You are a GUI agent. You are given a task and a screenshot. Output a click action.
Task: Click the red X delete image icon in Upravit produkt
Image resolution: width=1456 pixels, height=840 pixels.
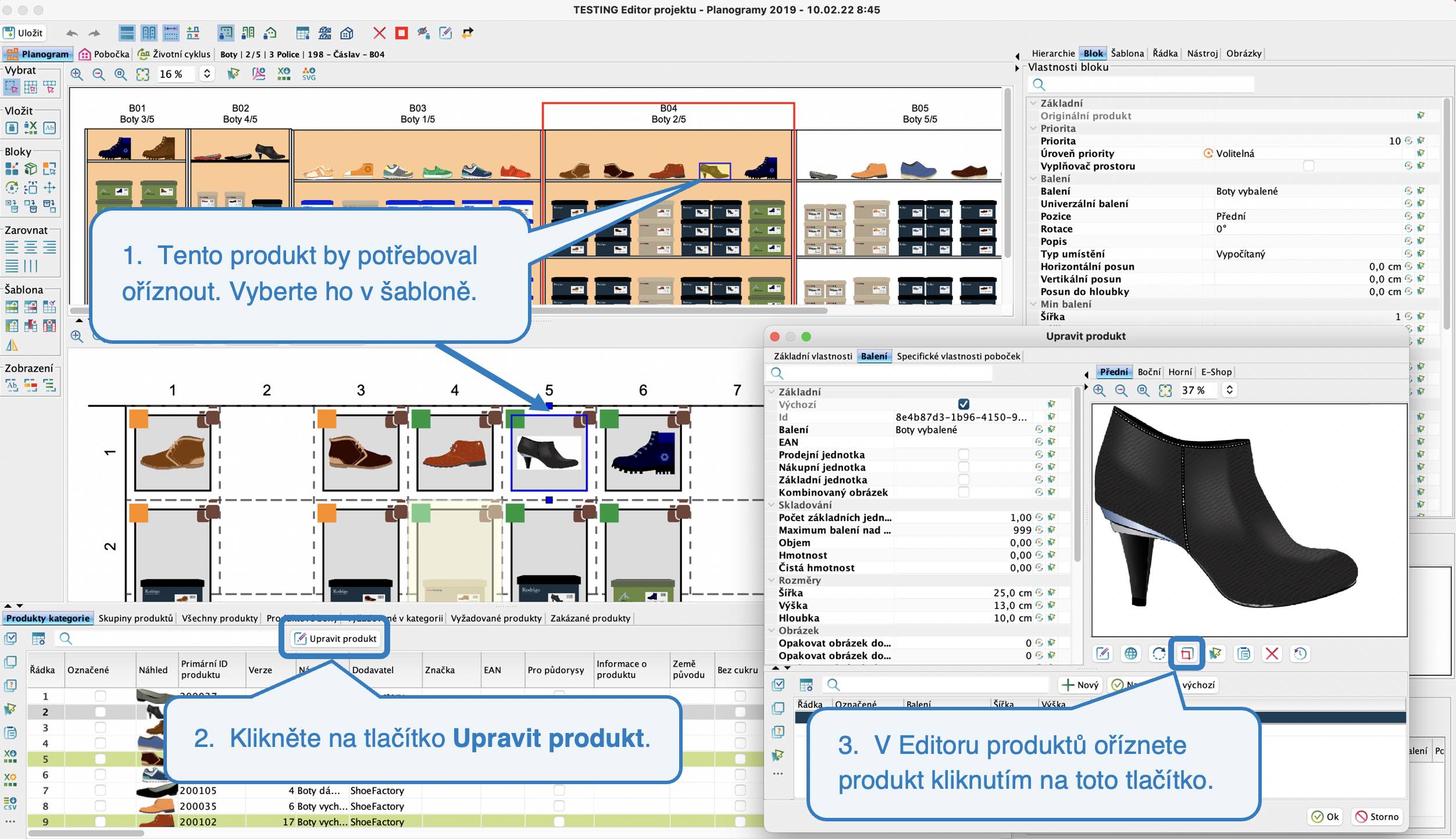[1272, 653]
